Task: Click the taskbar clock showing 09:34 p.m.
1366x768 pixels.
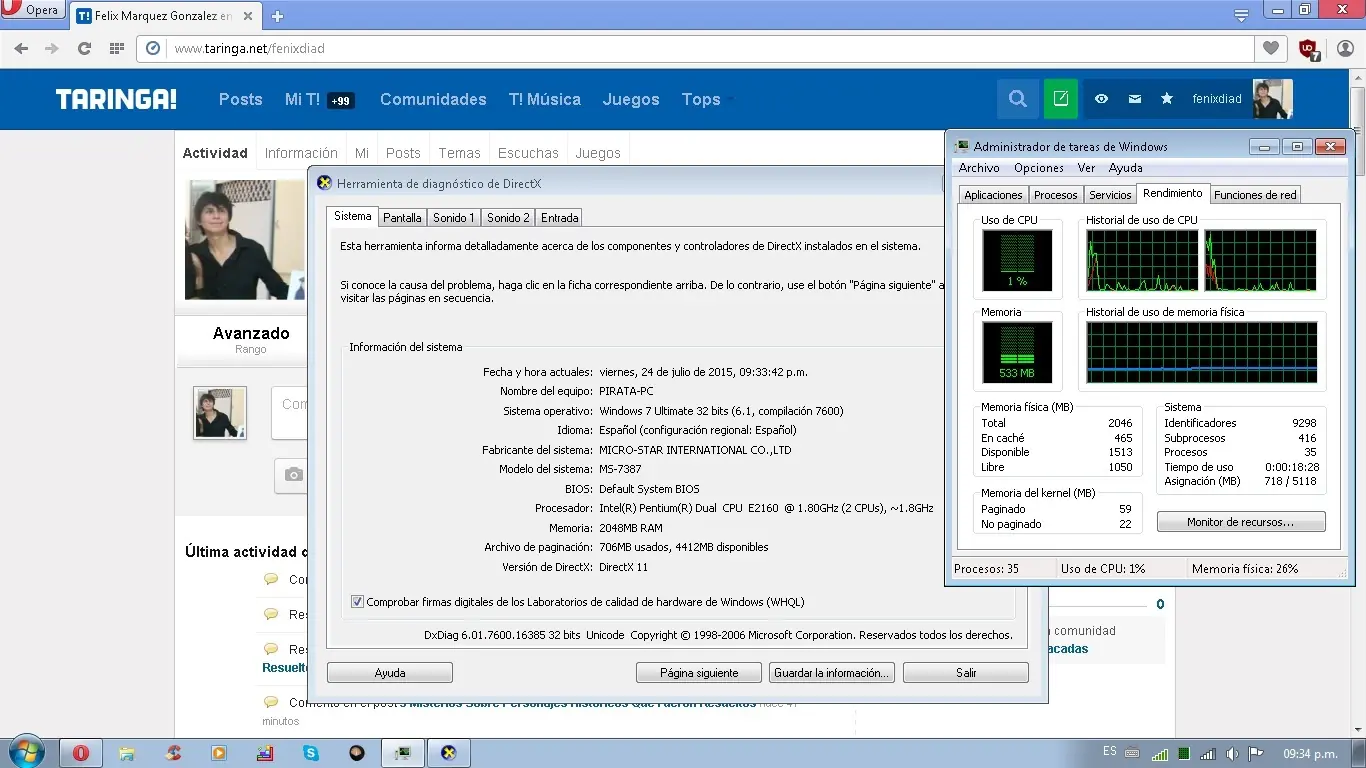Action: tap(1310, 754)
